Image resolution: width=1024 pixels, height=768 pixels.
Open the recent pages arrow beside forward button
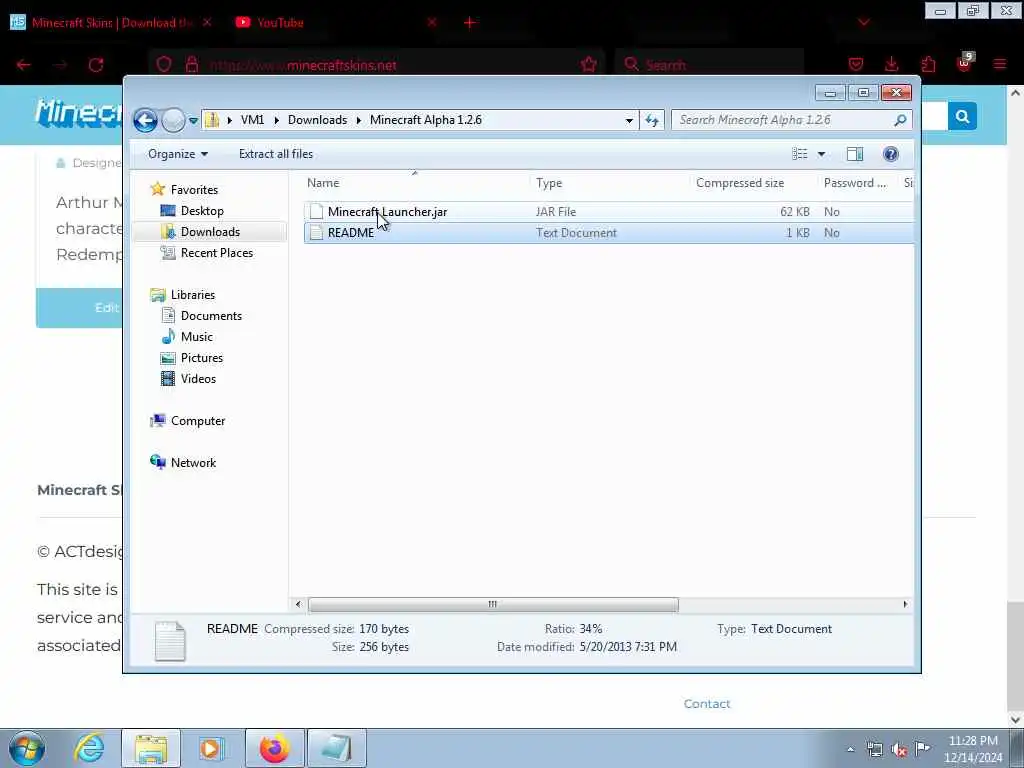point(193,120)
